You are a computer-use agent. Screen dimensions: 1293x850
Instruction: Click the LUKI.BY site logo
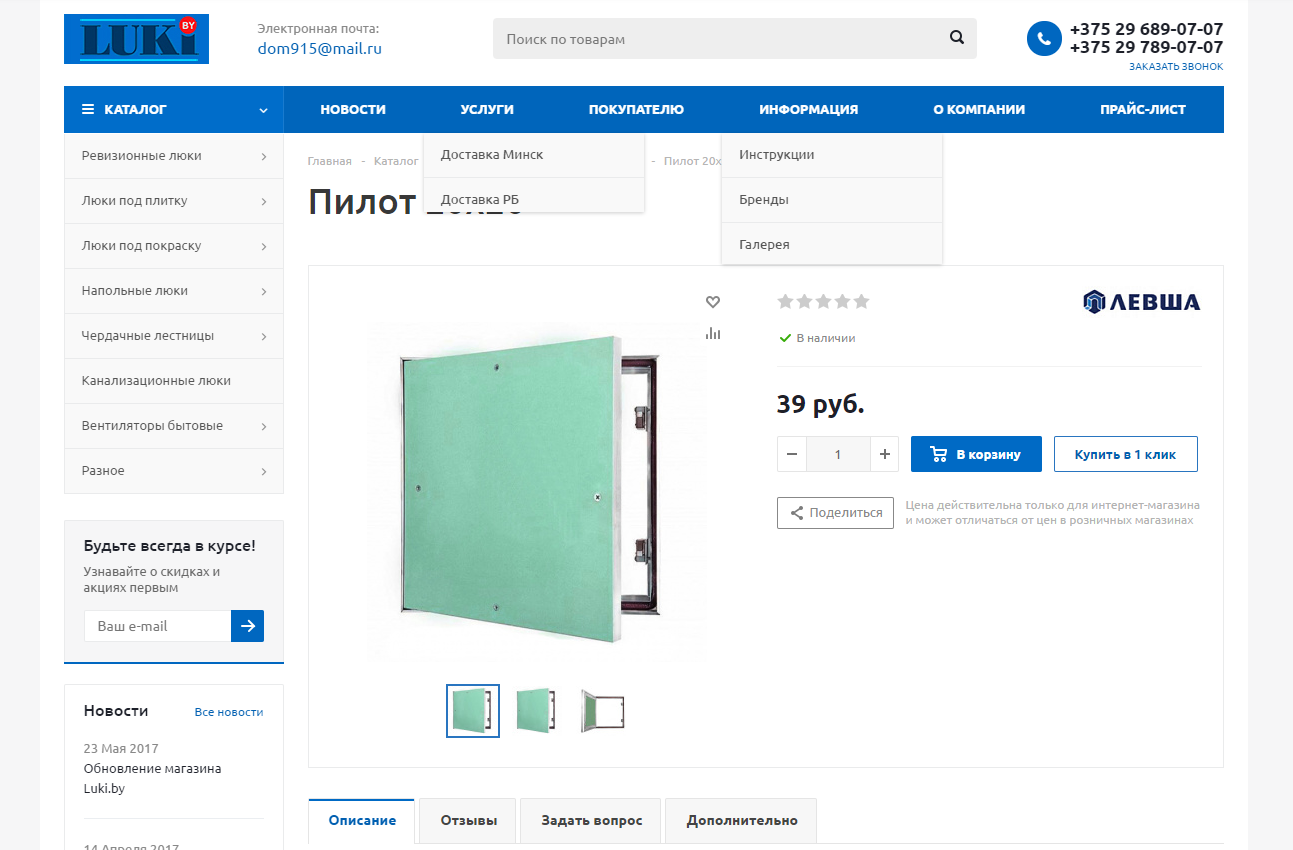(x=136, y=39)
